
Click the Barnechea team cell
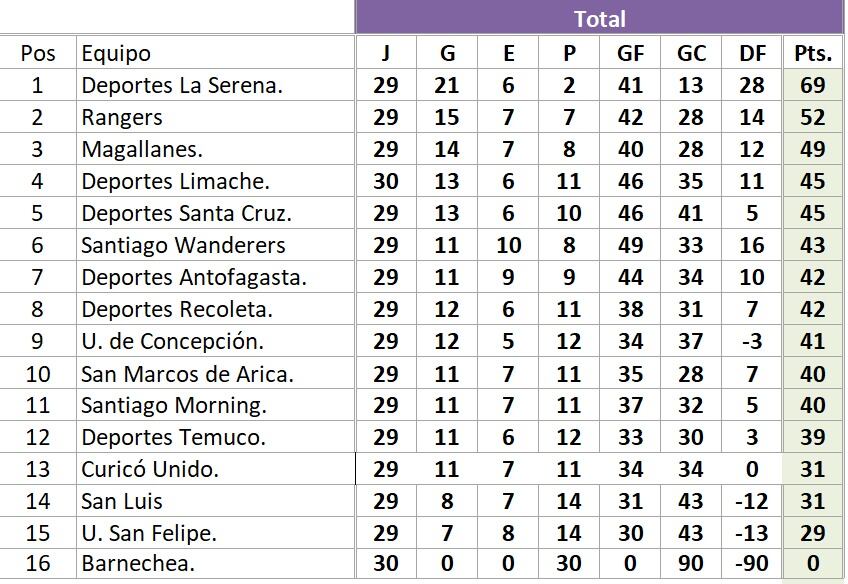click(215, 563)
